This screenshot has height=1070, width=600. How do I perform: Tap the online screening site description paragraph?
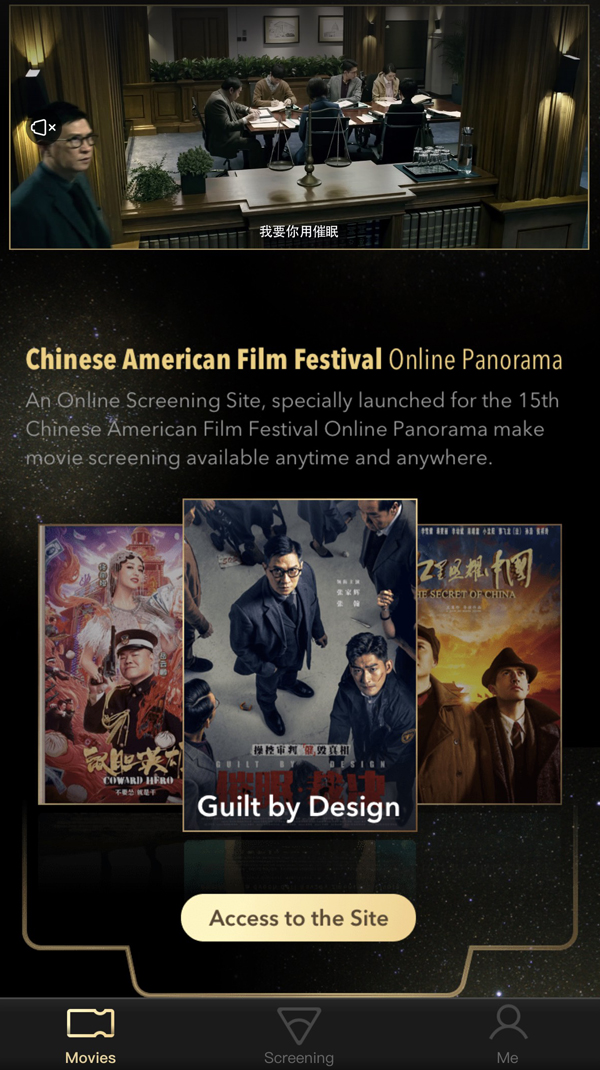pyautogui.click(x=292, y=429)
